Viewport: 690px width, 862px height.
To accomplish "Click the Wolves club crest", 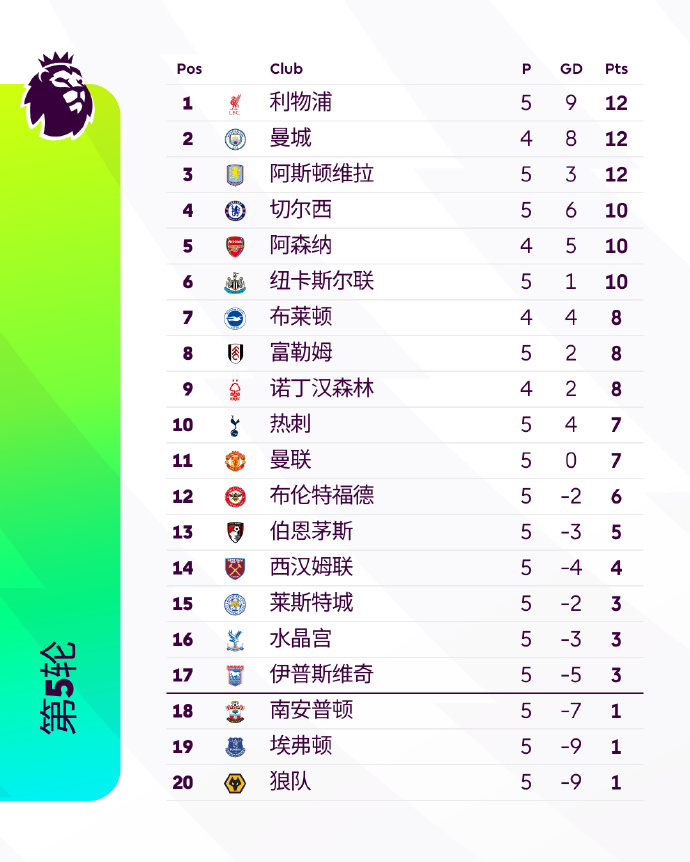I will 235,783.
